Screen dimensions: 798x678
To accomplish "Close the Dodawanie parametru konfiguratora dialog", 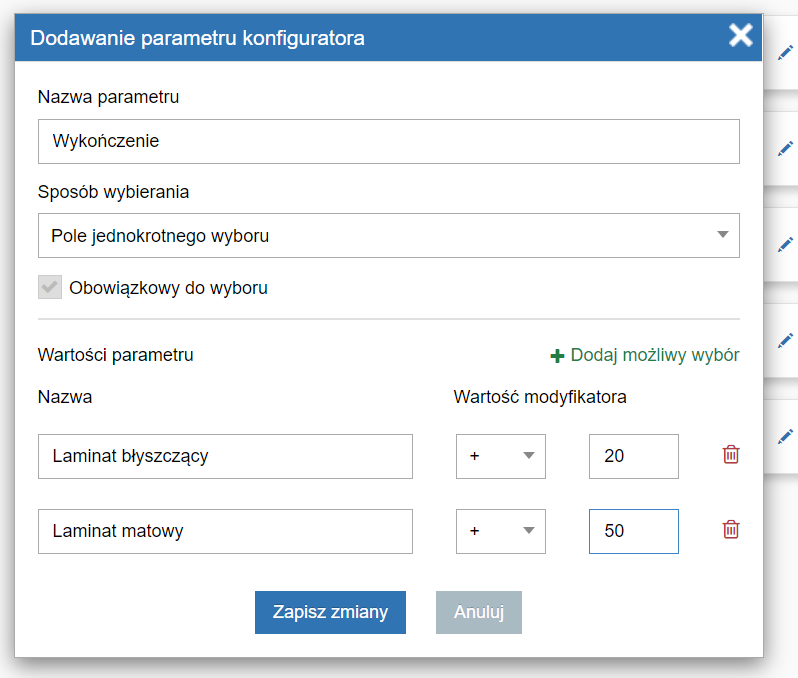I will pos(740,36).
